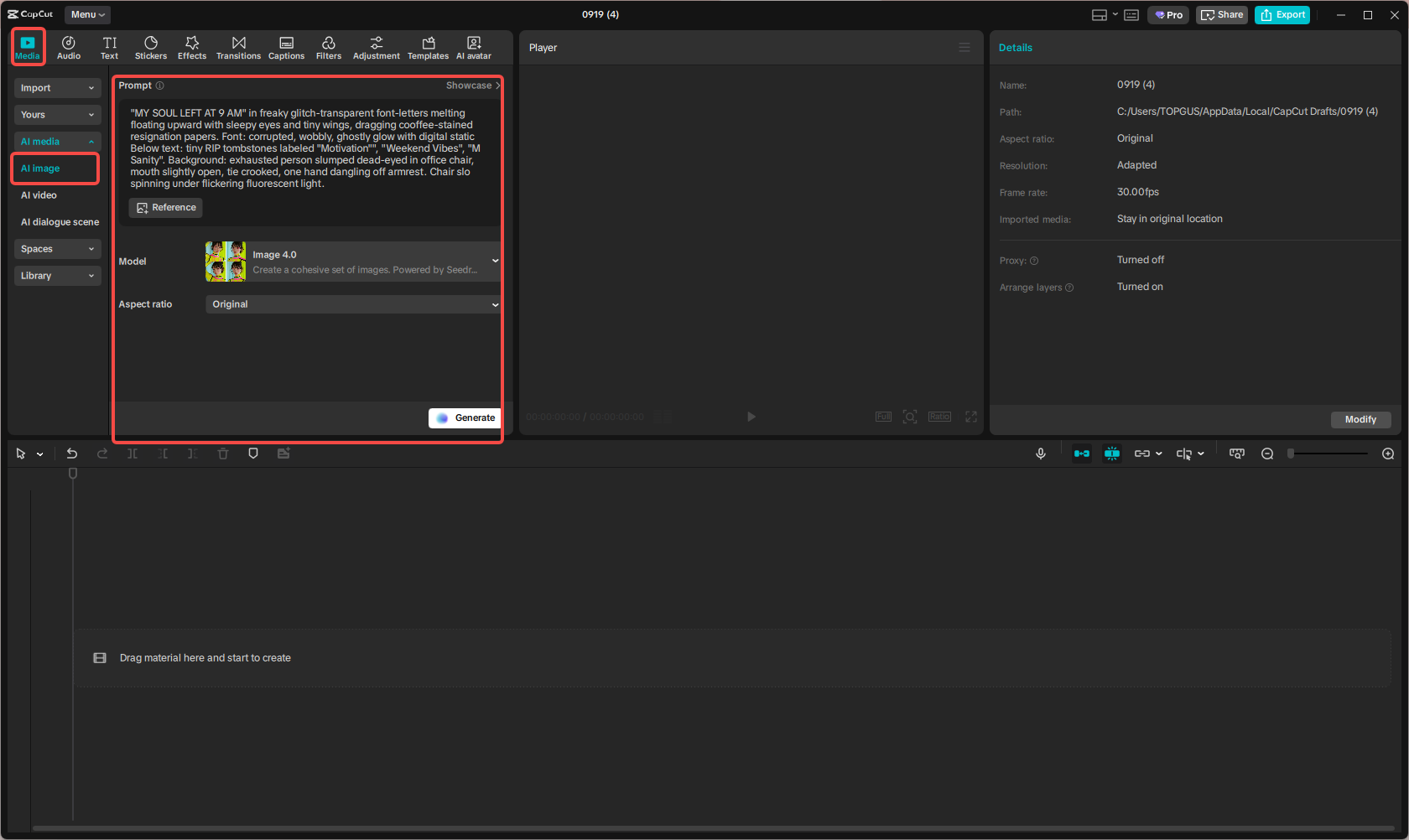Open the Aspect ratio dropdown
The width and height of the screenshot is (1409, 840).
click(353, 304)
